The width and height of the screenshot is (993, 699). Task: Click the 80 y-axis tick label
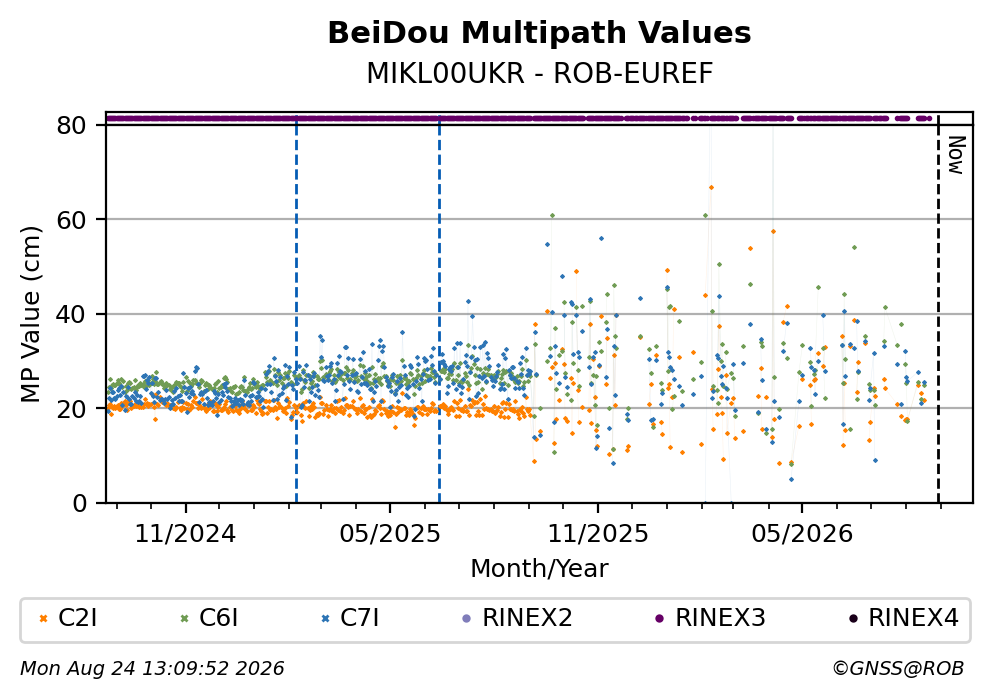(x=71, y=125)
